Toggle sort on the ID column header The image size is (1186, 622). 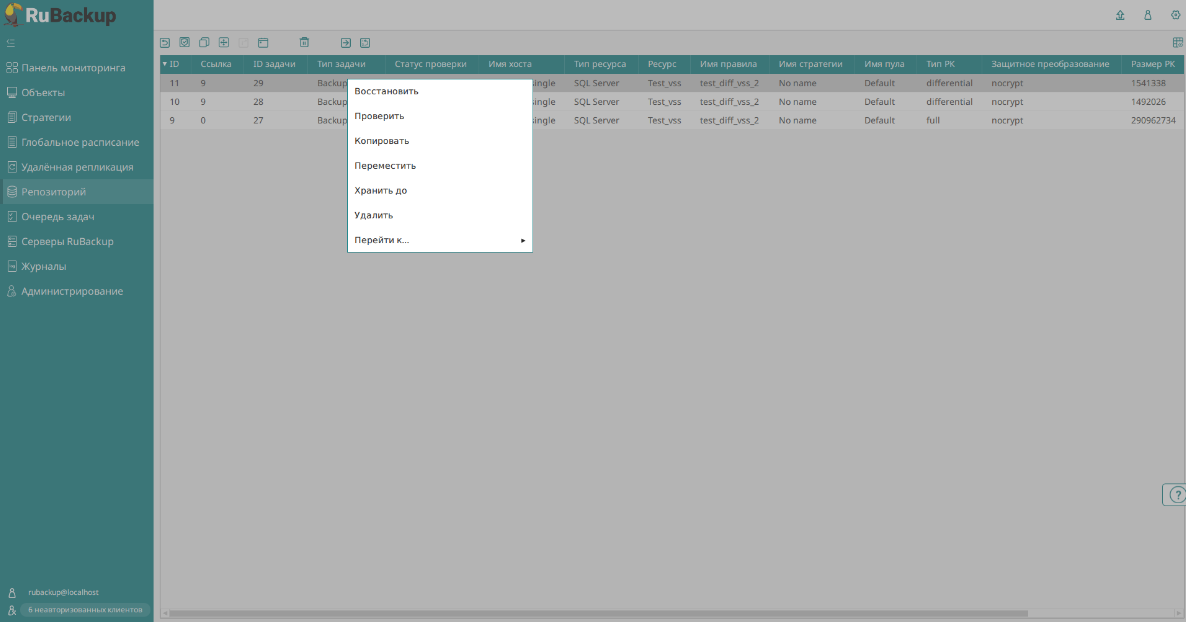(172, 64)
